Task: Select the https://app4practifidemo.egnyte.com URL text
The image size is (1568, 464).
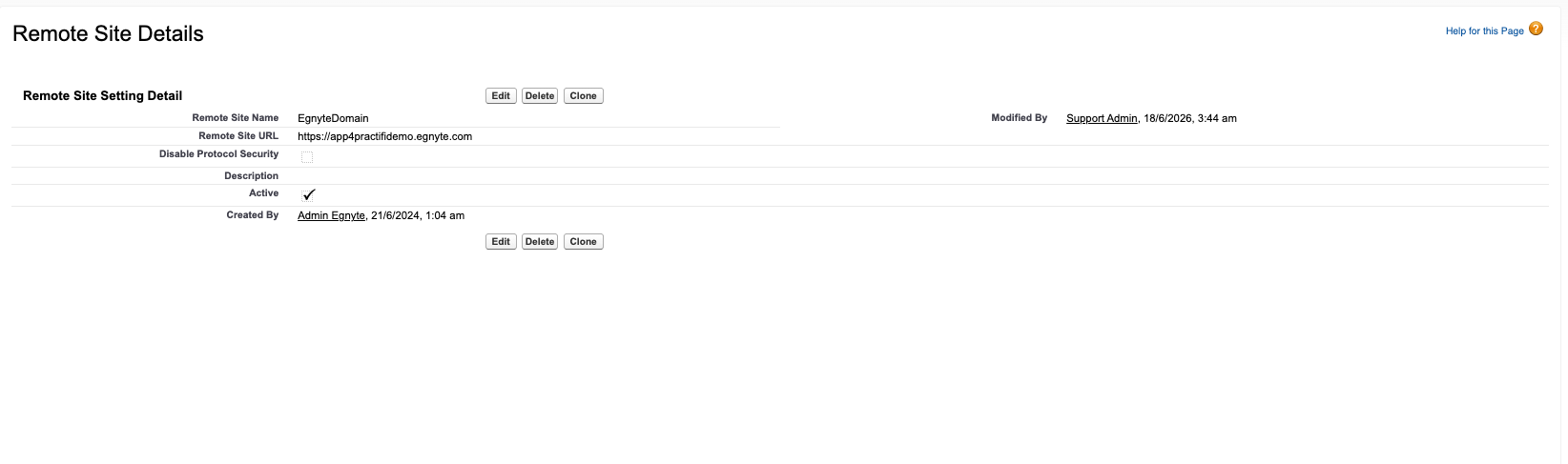Action: click(x=384, y=136)
